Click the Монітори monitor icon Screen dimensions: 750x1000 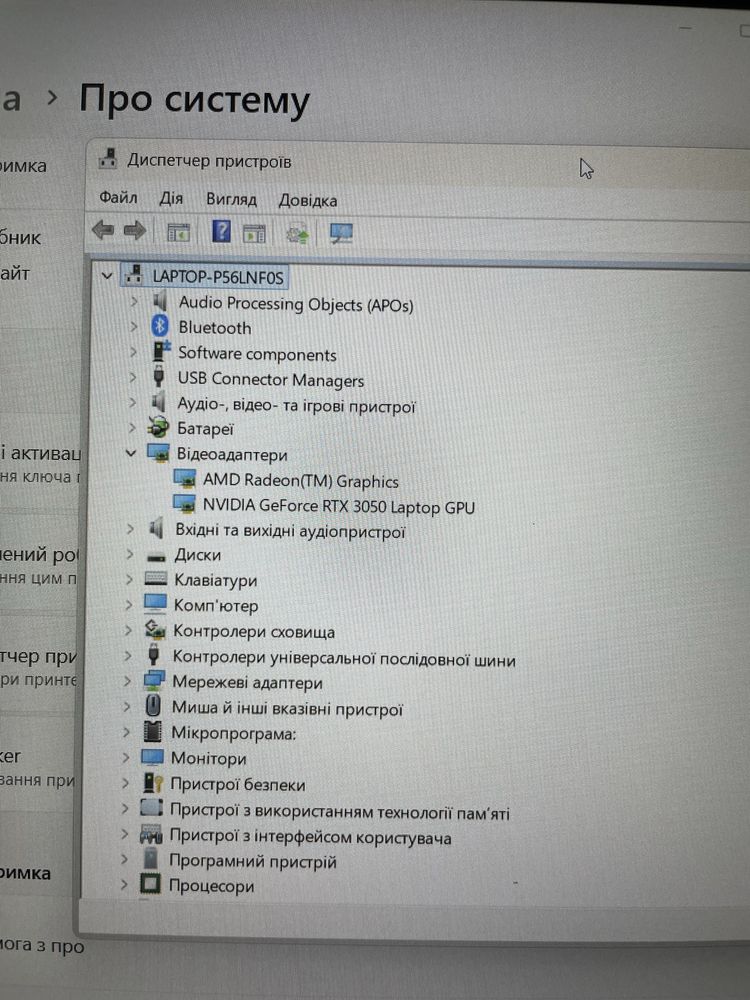click(152, 757)
